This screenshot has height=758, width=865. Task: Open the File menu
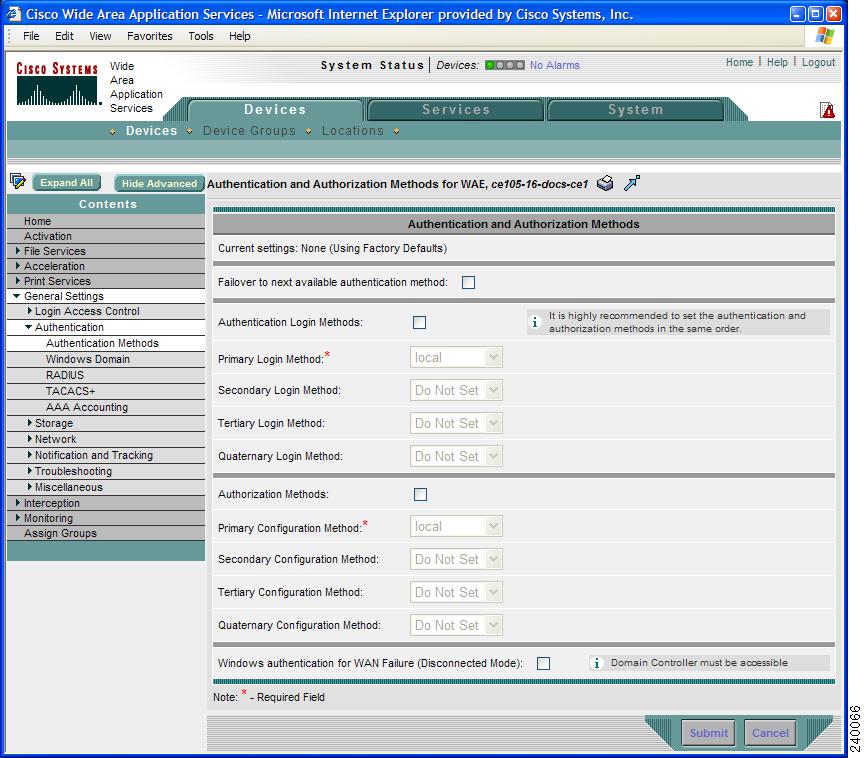pyautogui.click(x=31, y=36)
